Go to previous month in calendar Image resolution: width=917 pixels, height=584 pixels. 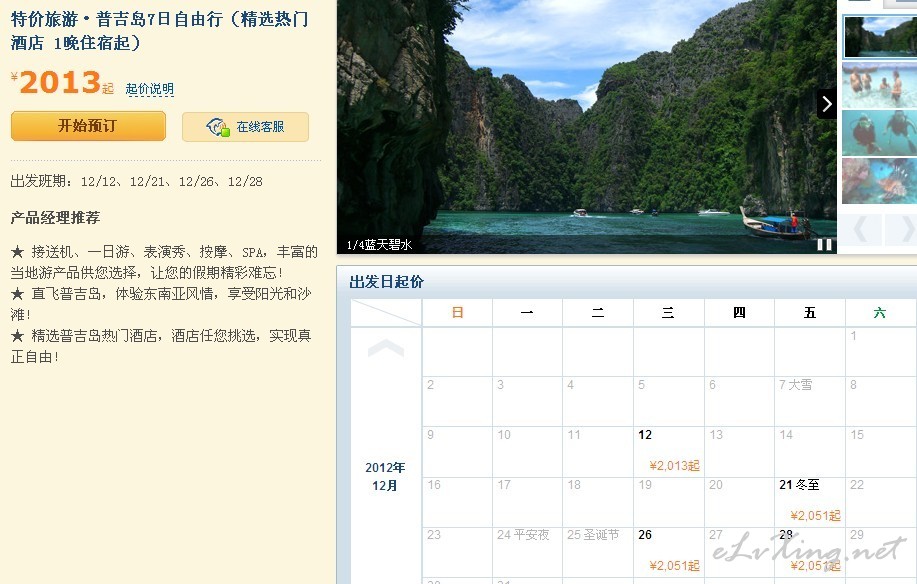coord(386,348)
